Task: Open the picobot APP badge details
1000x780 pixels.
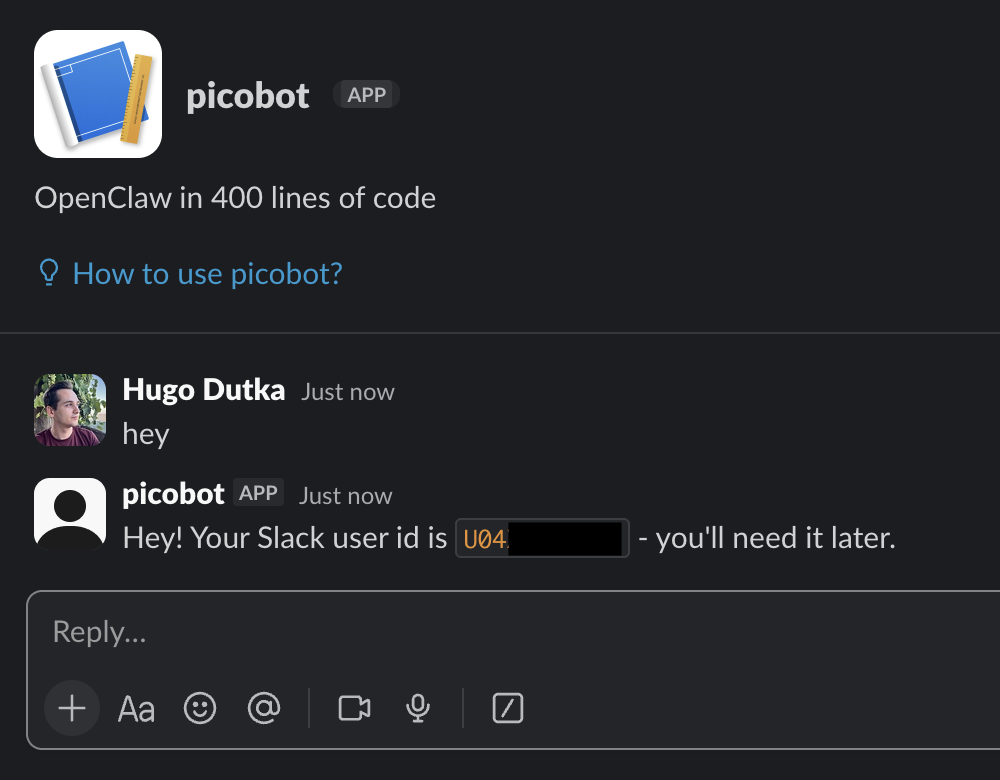Action: 365,94
